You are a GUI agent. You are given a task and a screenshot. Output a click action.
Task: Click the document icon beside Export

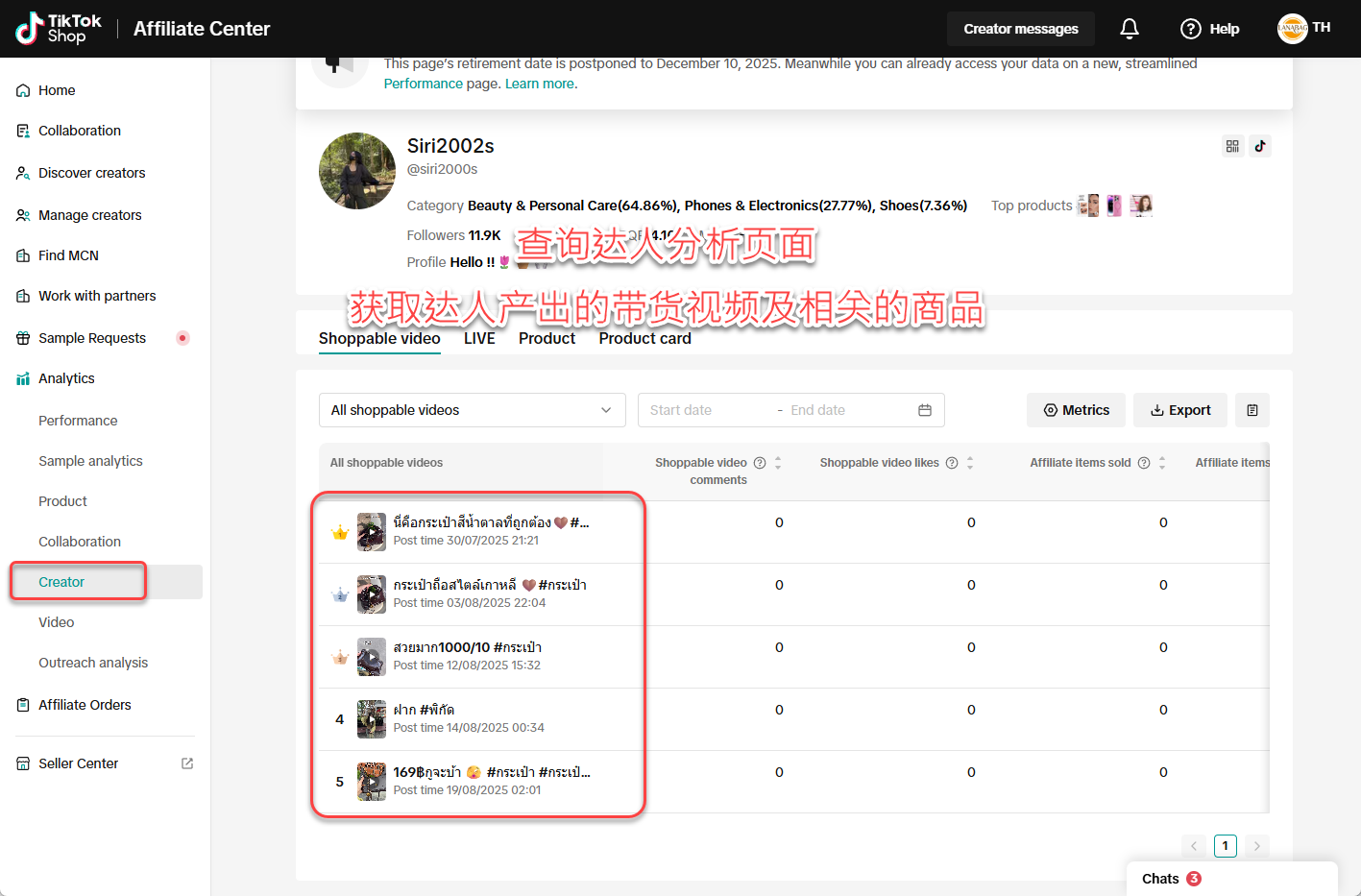click(1252, 410)
